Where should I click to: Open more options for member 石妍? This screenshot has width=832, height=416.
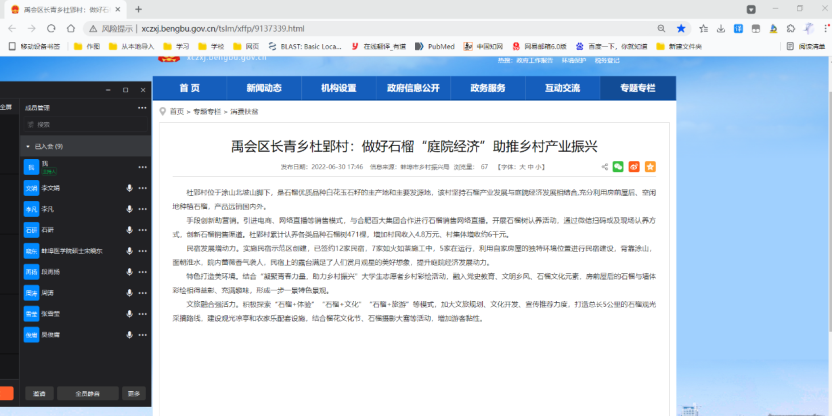142,230
